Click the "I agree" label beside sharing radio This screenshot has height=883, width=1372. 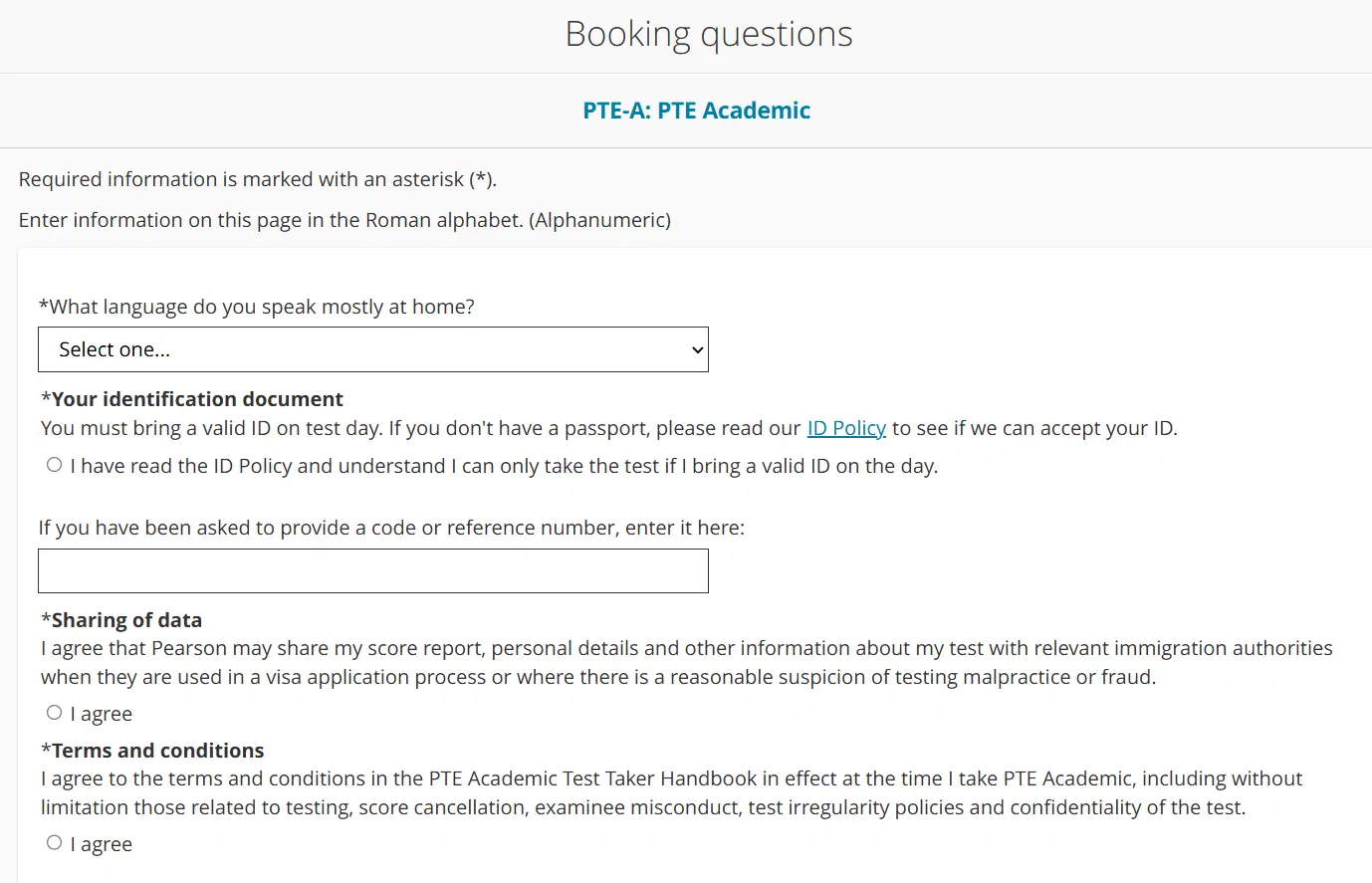coord(102,713)
